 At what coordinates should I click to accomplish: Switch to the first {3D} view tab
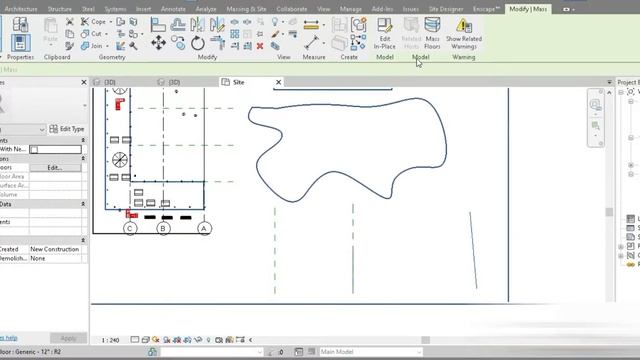(109, 82)
